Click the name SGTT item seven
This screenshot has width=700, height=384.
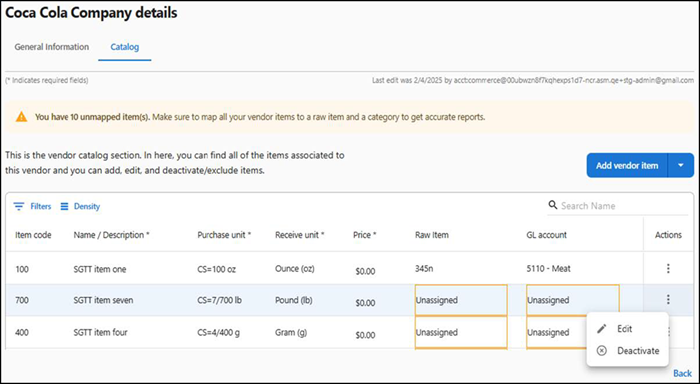(x=103, y=301)
